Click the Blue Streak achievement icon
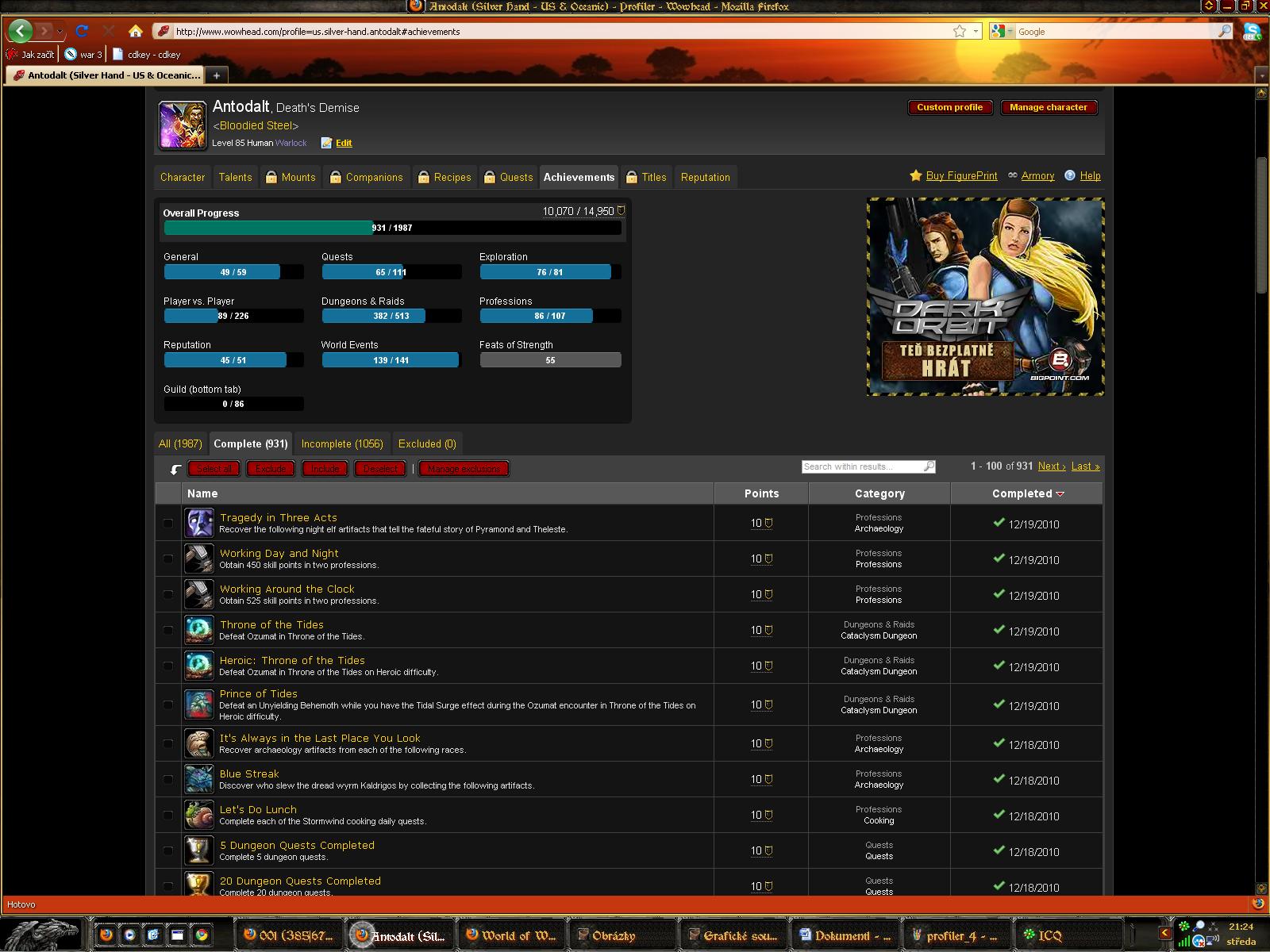Screen dimensions: 1270x952 coord(199,780)
